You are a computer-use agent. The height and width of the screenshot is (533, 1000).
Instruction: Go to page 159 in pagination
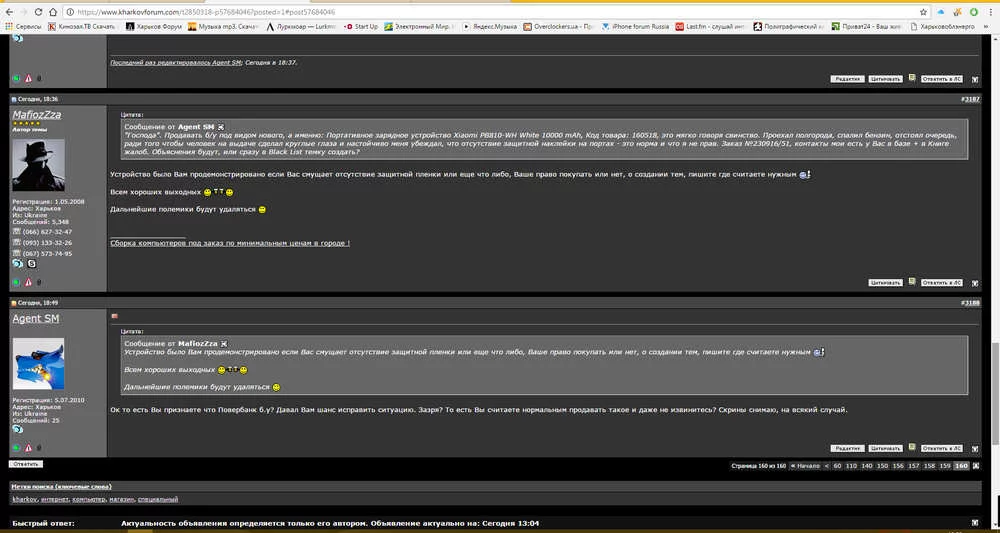(945, 466)
